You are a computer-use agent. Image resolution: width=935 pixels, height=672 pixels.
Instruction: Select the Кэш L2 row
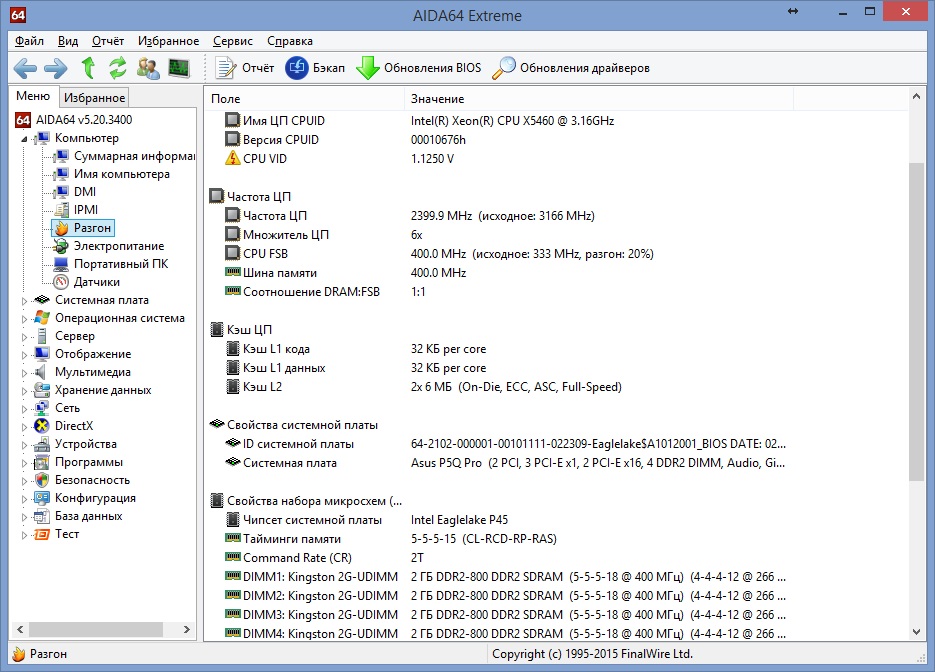507,387
